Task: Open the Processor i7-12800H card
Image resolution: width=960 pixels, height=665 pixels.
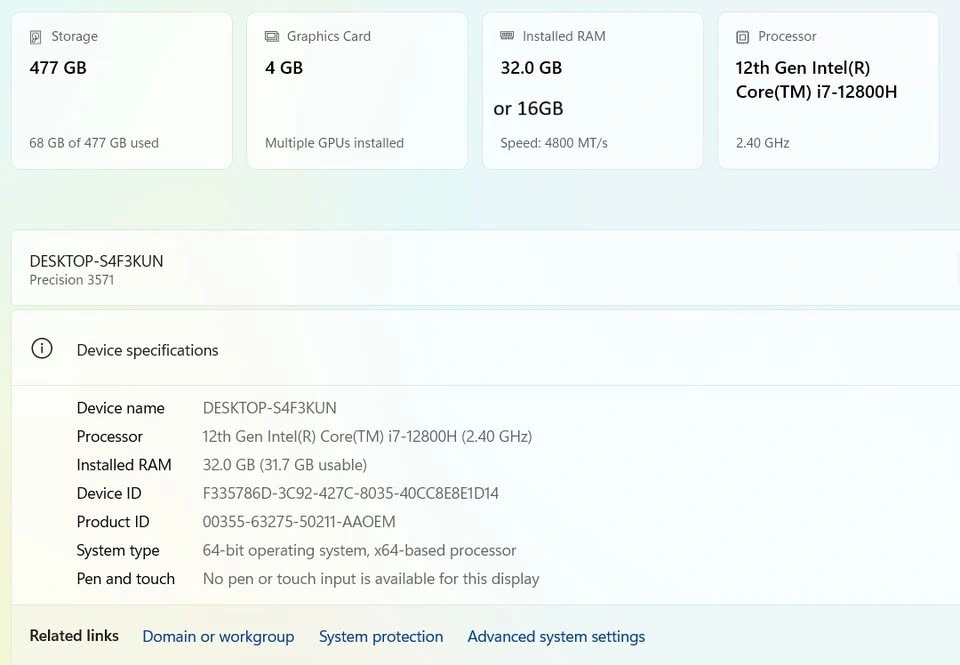Action: click(x=828, y=91)
